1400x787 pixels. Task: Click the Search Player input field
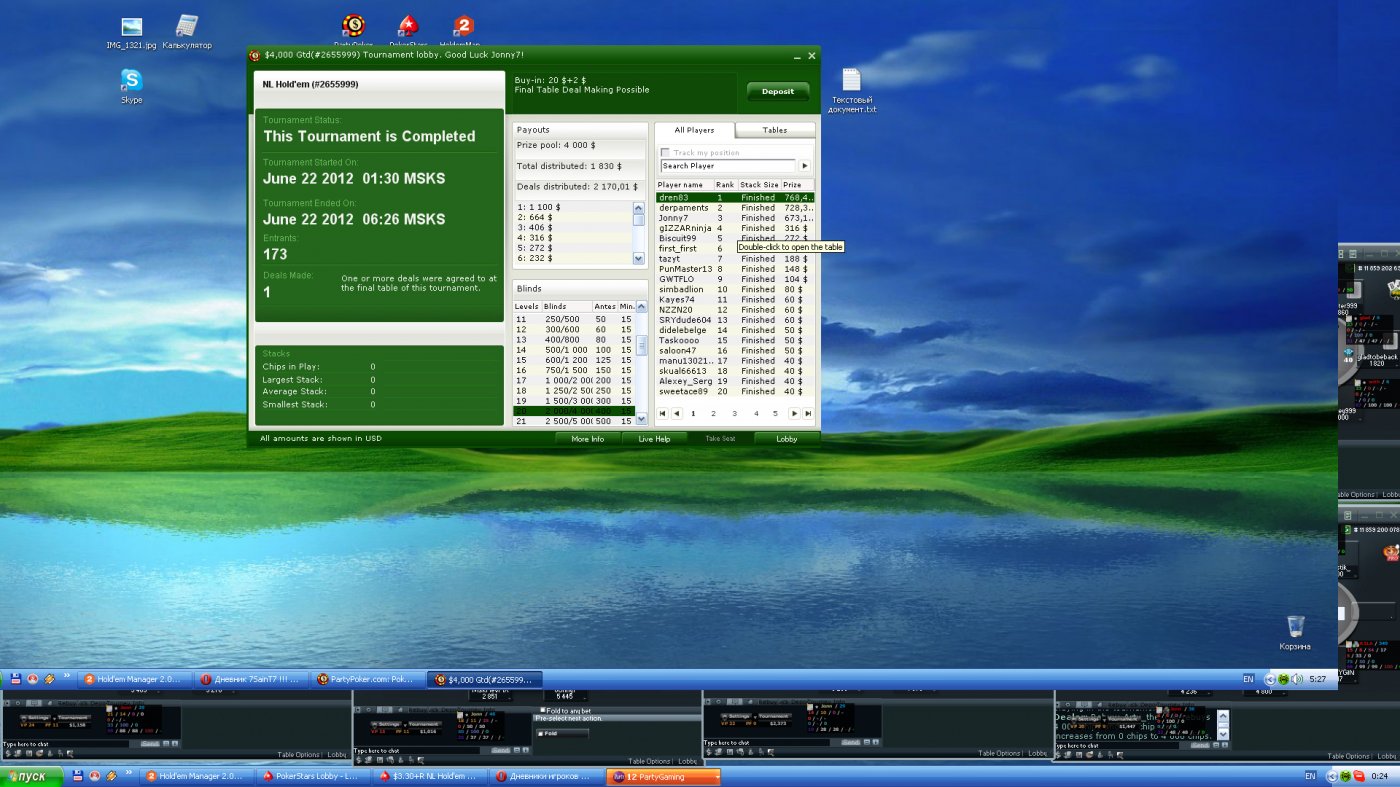click(x=727, y=166)
